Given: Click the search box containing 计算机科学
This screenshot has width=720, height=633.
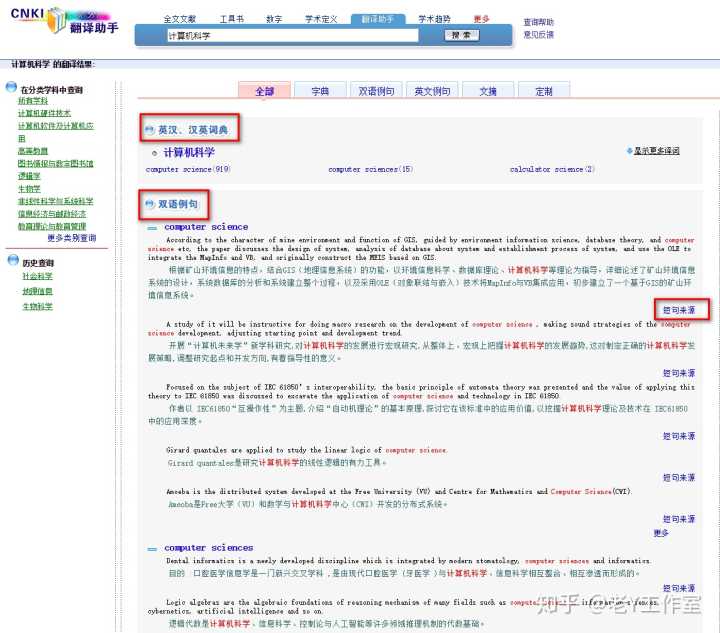Looking at the screenshot, I should pyautogui.click(x=292, y=36).
